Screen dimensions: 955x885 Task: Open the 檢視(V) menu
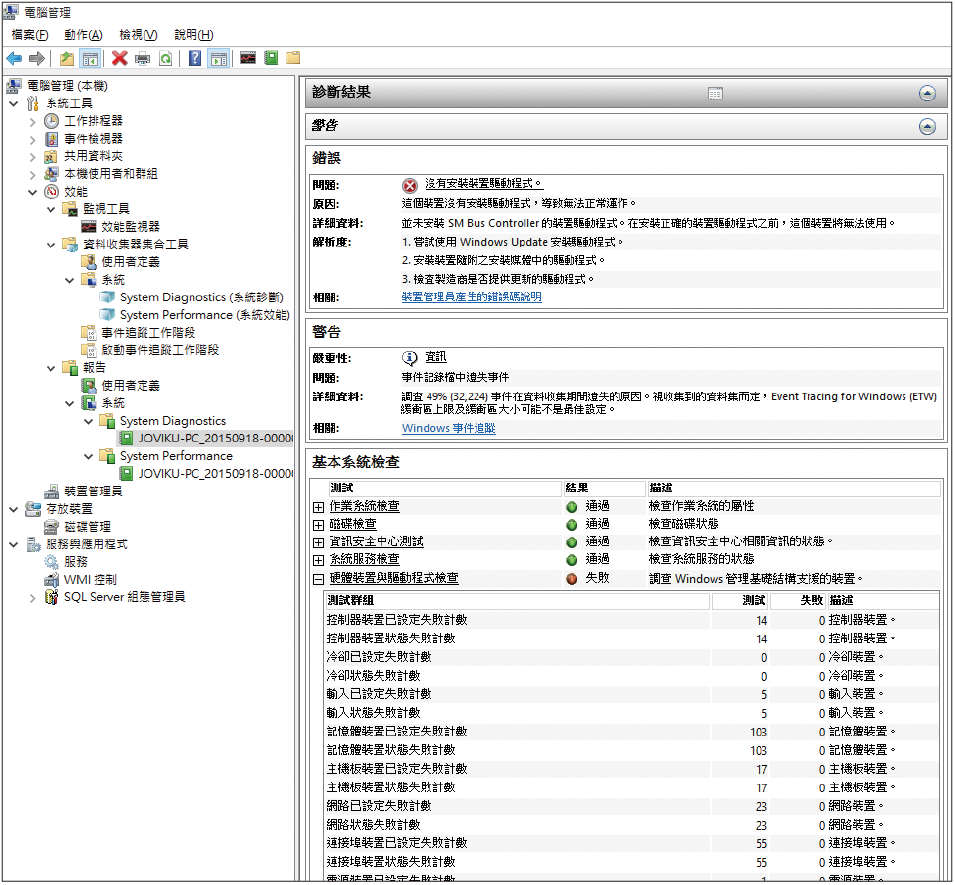[138, 35]
